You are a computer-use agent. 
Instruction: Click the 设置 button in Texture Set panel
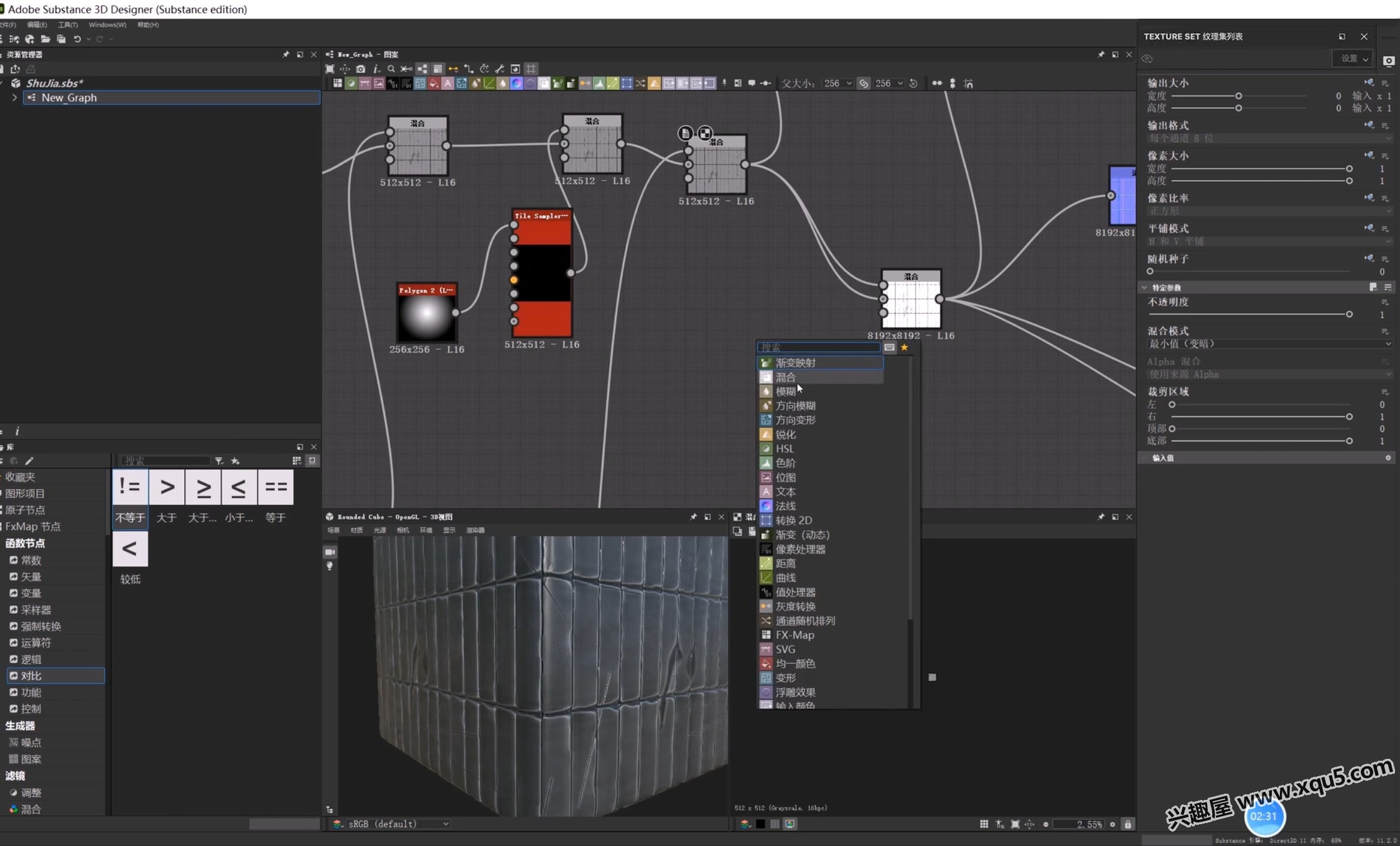coord(1353,59)
